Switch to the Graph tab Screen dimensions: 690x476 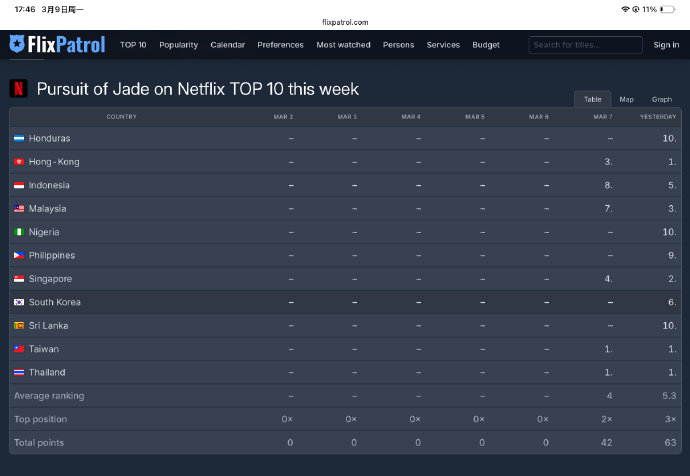(662, 99)
